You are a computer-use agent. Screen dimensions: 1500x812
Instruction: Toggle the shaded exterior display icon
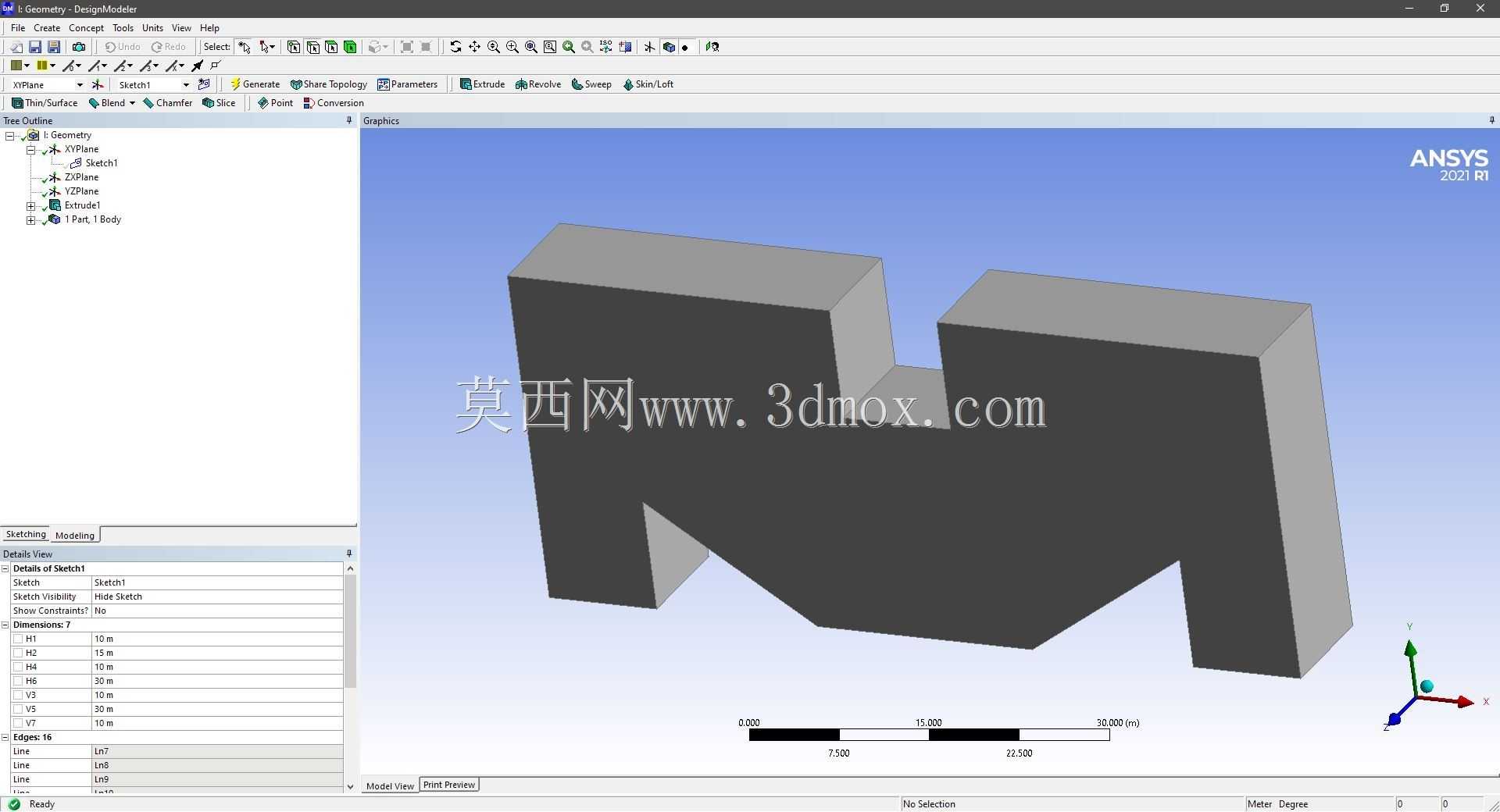point(669,47)
